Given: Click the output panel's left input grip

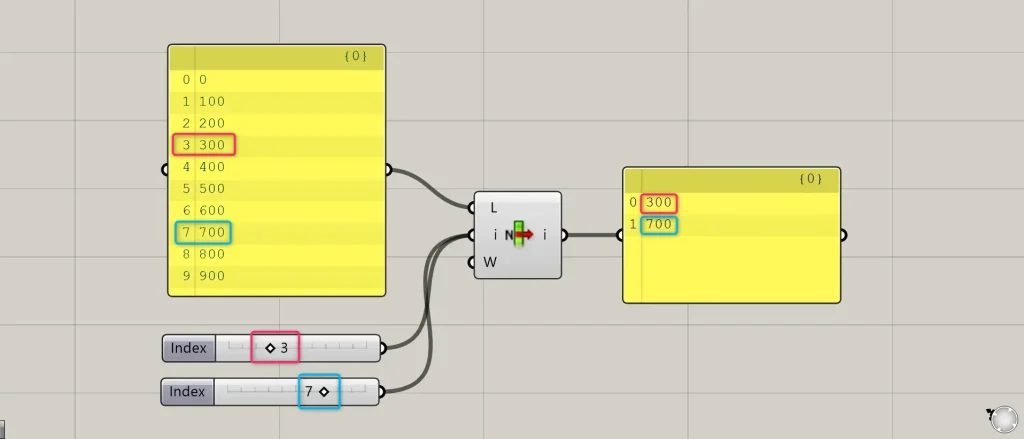Looking at the screenshot, I should point(620,235).
